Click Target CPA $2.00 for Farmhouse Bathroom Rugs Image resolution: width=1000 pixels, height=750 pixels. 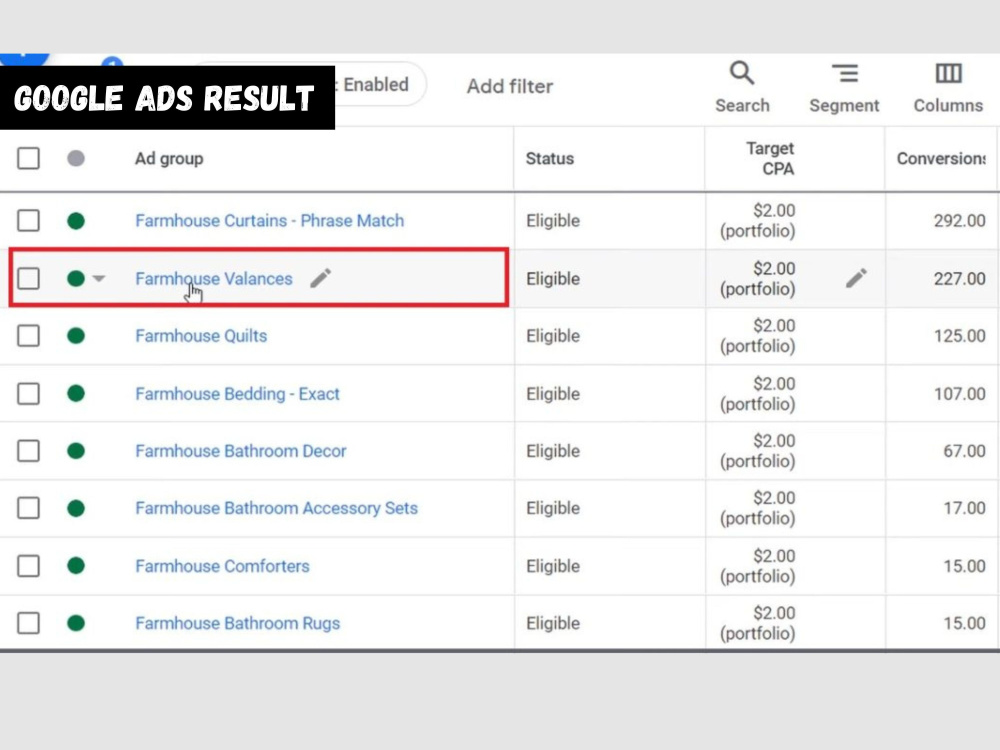click(758, 623)
